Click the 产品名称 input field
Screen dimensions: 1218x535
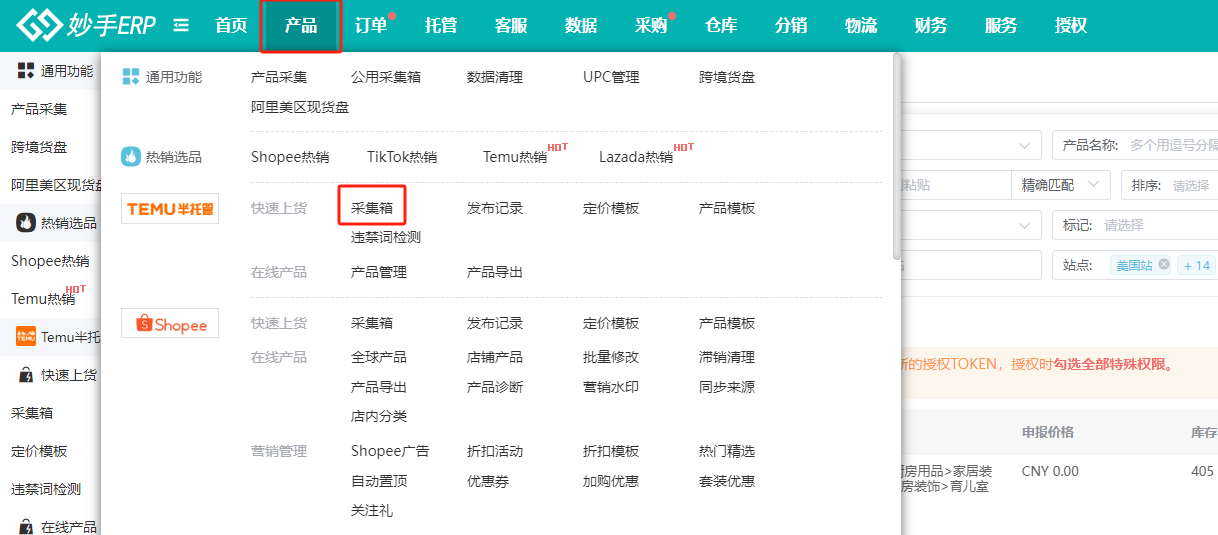1135,145
